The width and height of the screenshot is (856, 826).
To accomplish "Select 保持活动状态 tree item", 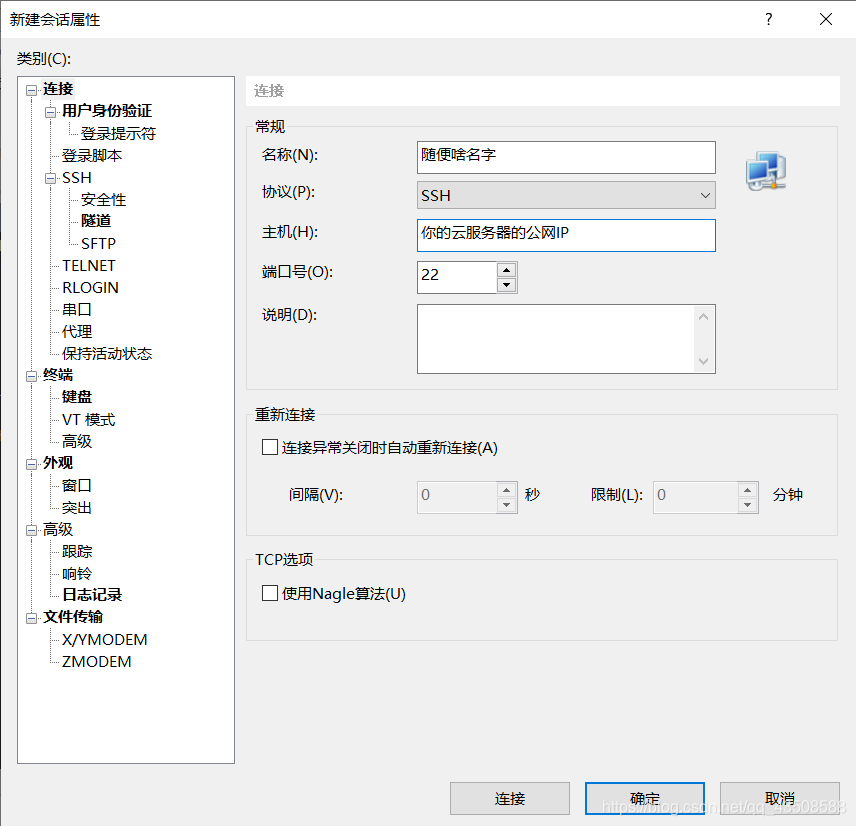I will pyautogui.click(x=106, y=354).
